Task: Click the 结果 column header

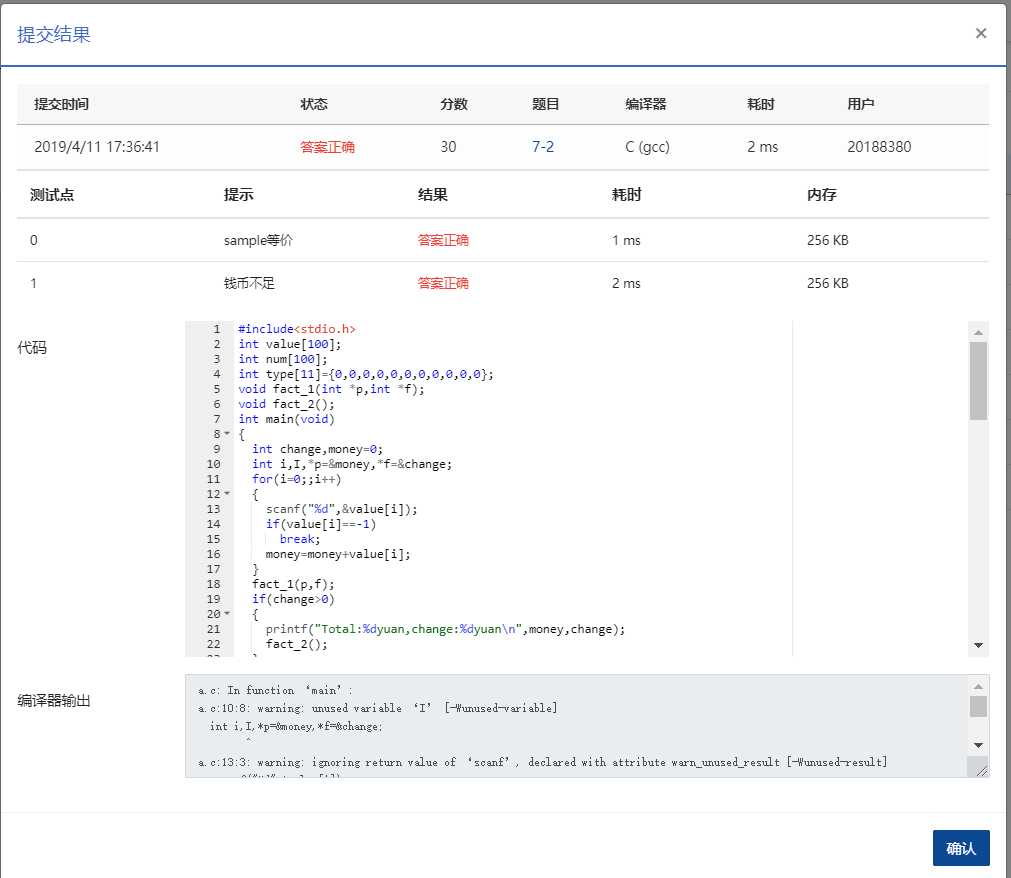Action: 433,195
